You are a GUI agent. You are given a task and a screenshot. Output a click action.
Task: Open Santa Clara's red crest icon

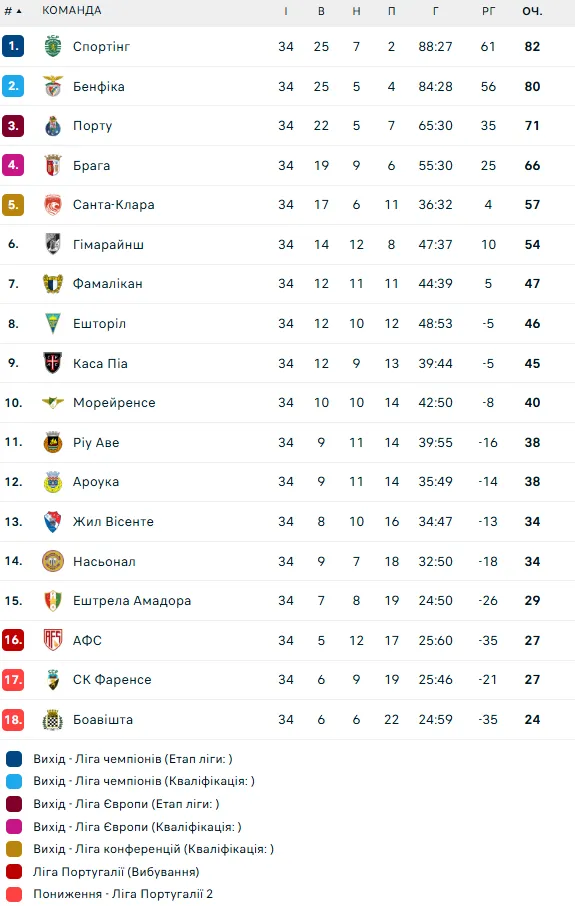tap(53, 205)
